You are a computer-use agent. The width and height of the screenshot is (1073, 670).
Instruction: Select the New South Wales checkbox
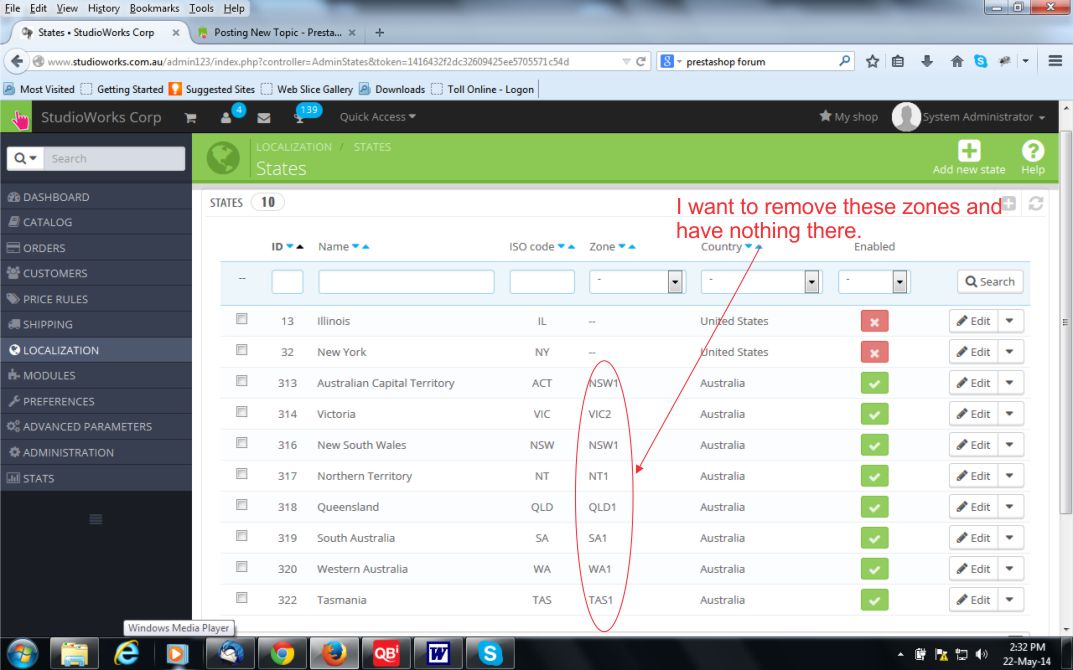pos(242,443)
